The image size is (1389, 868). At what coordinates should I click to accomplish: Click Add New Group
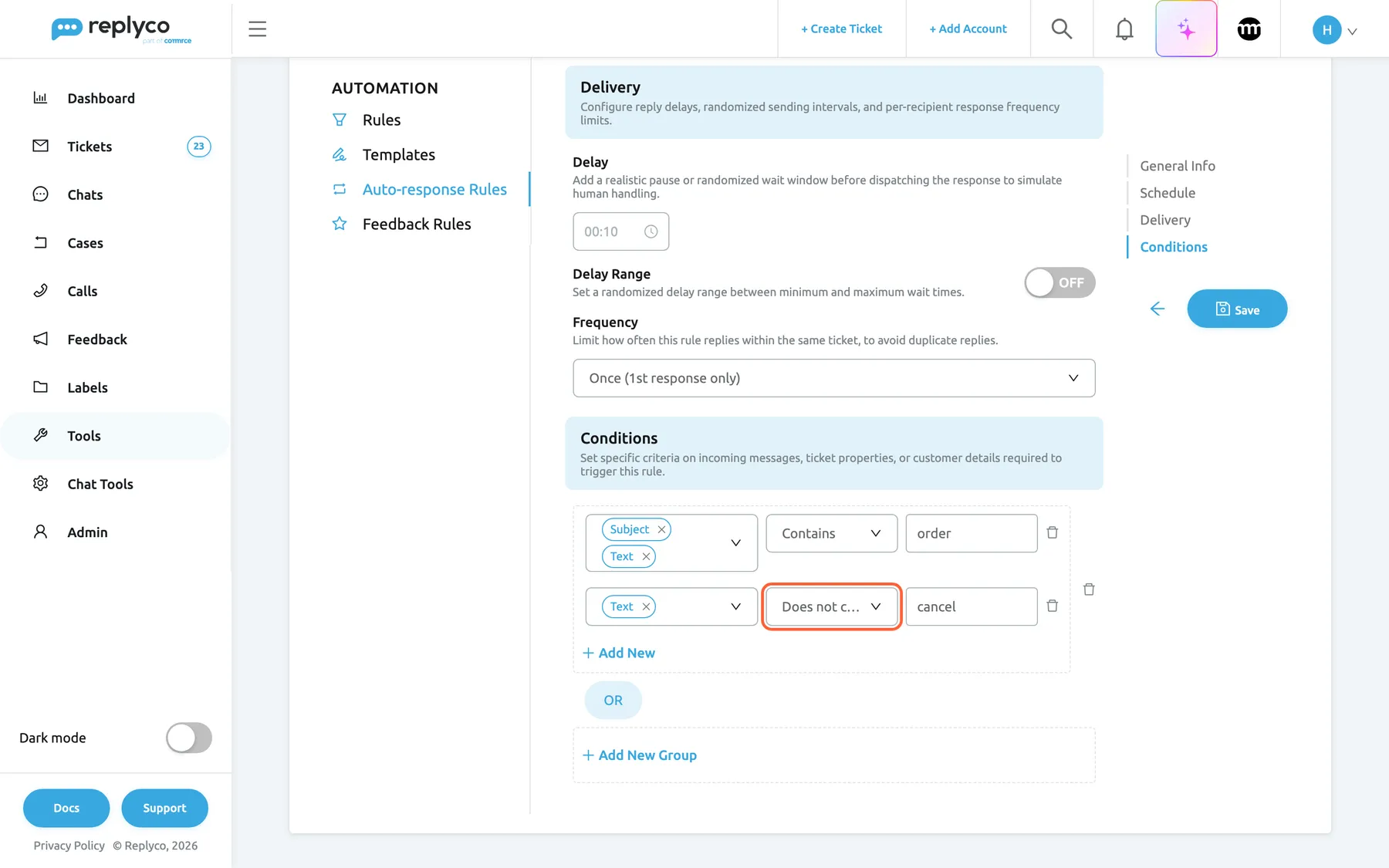coord(640,755)
